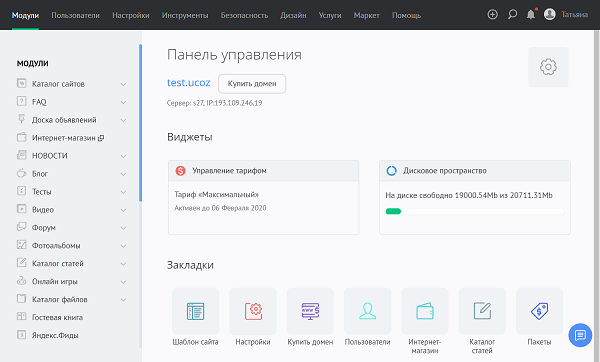Click the Пакеты bookmark tag icon
The width and height of the screenshot is (600, 362).
(x=540, y=311)
